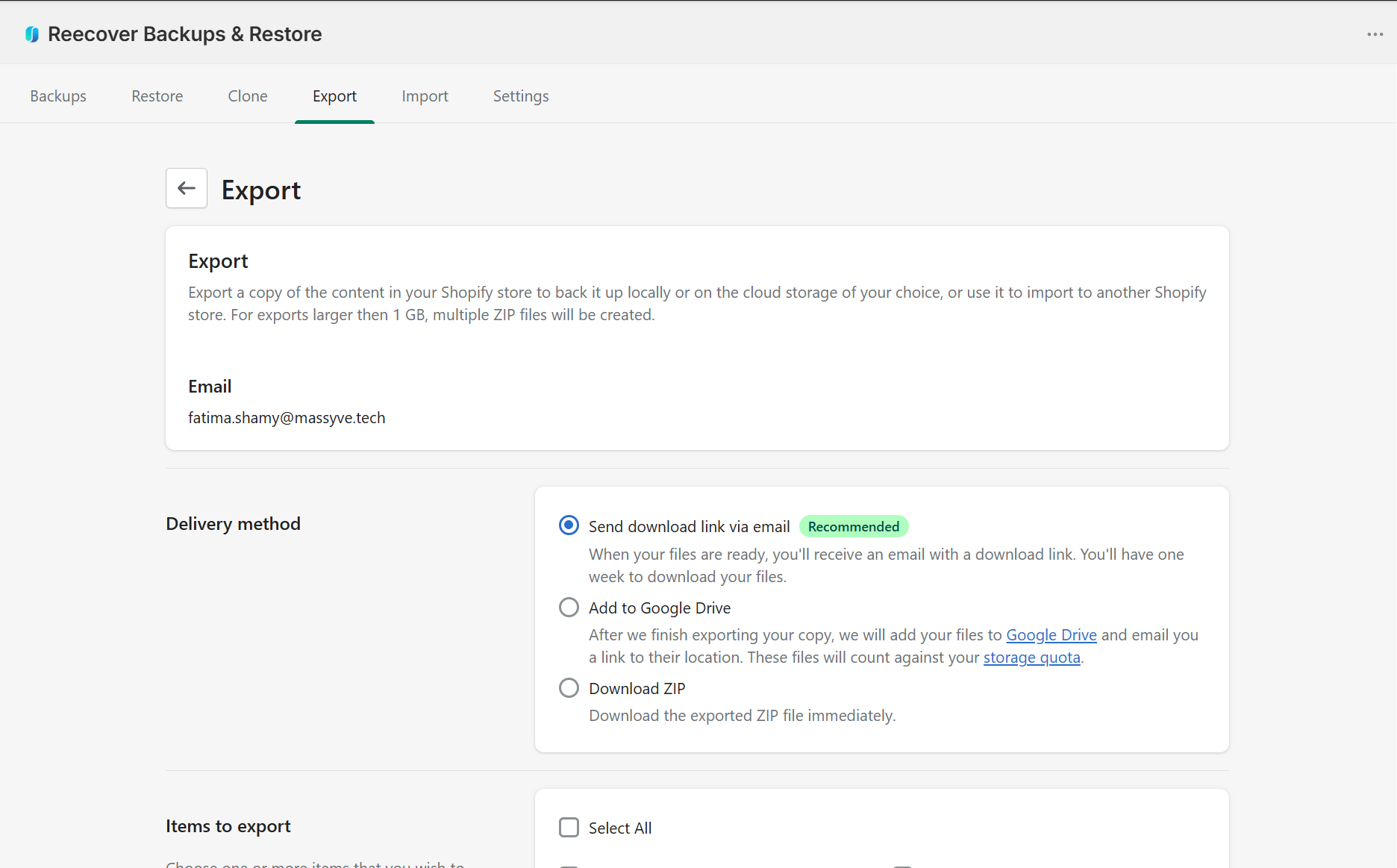
Task: Click the Items to export heading
Action: click(228, 826)
